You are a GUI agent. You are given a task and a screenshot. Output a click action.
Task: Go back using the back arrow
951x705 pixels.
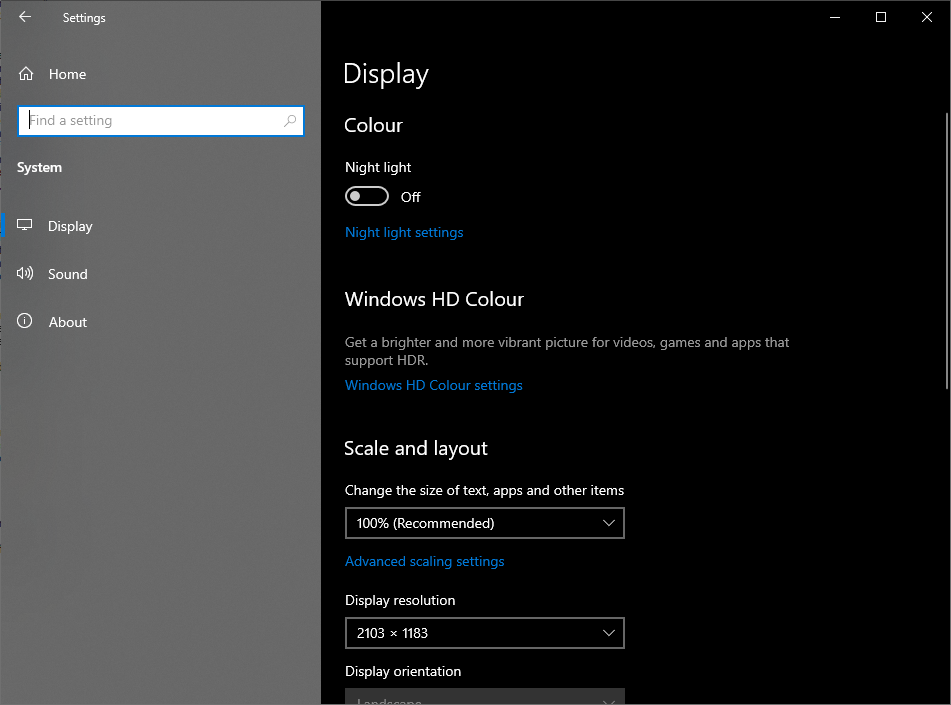coord(25,17)
